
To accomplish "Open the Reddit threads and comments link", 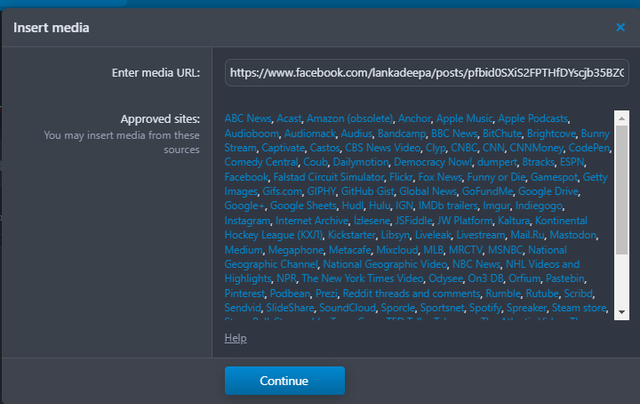I will tap(411, 293).
